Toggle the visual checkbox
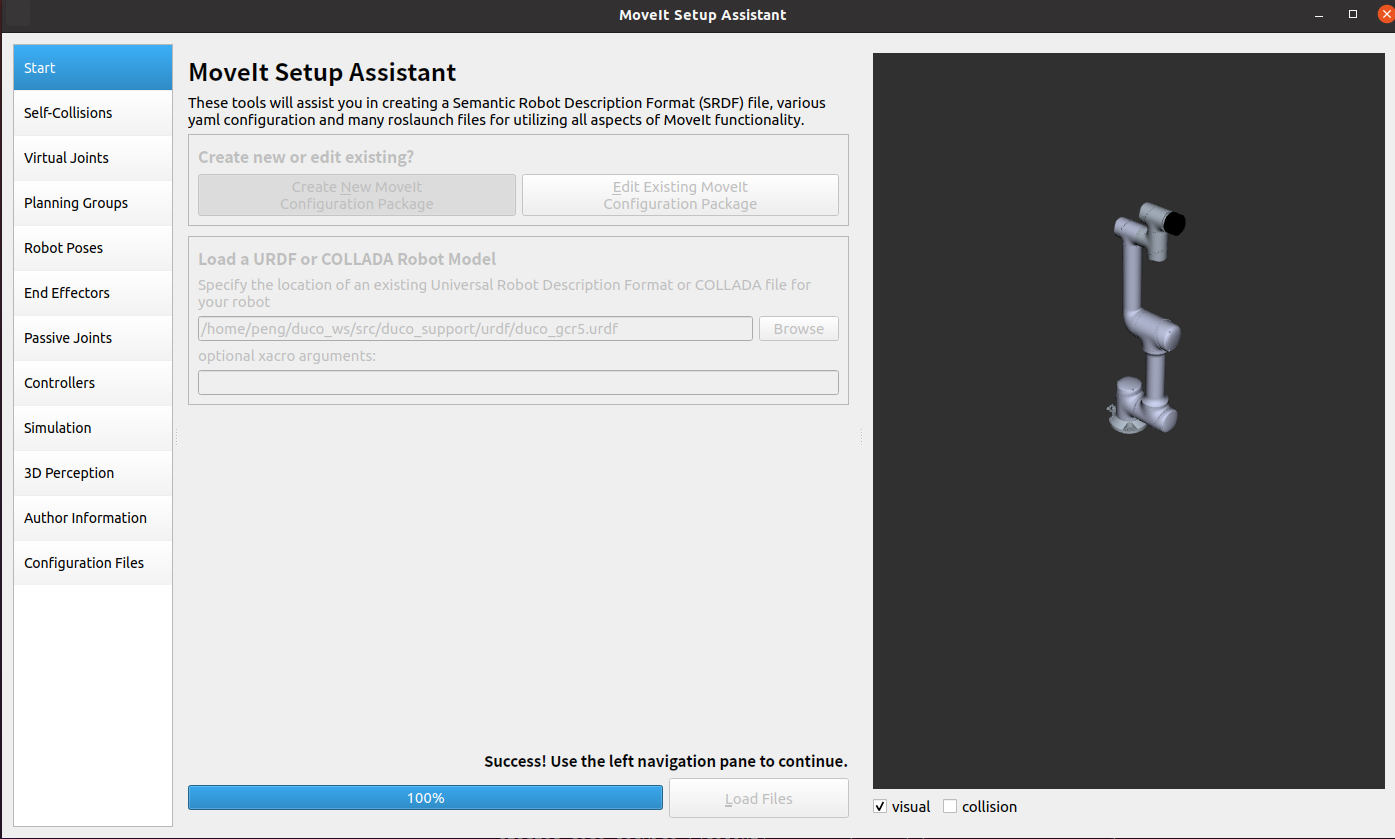The width and height of the screenshot is (1395, 839). coord(880,807)
